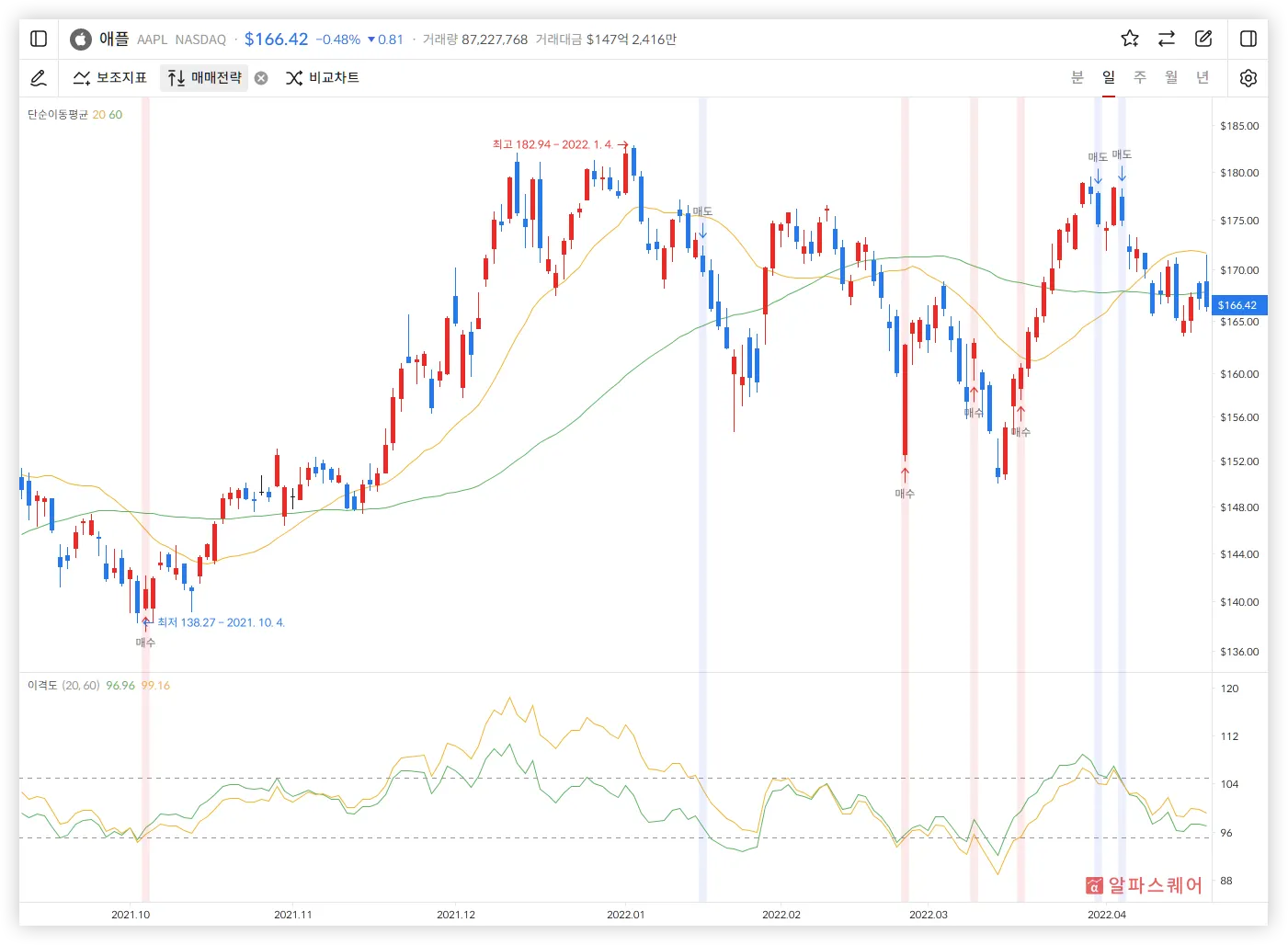The image size is (1288, 945).
Task: Click the 88 indicator axis label
Action: coord(1226,881)
